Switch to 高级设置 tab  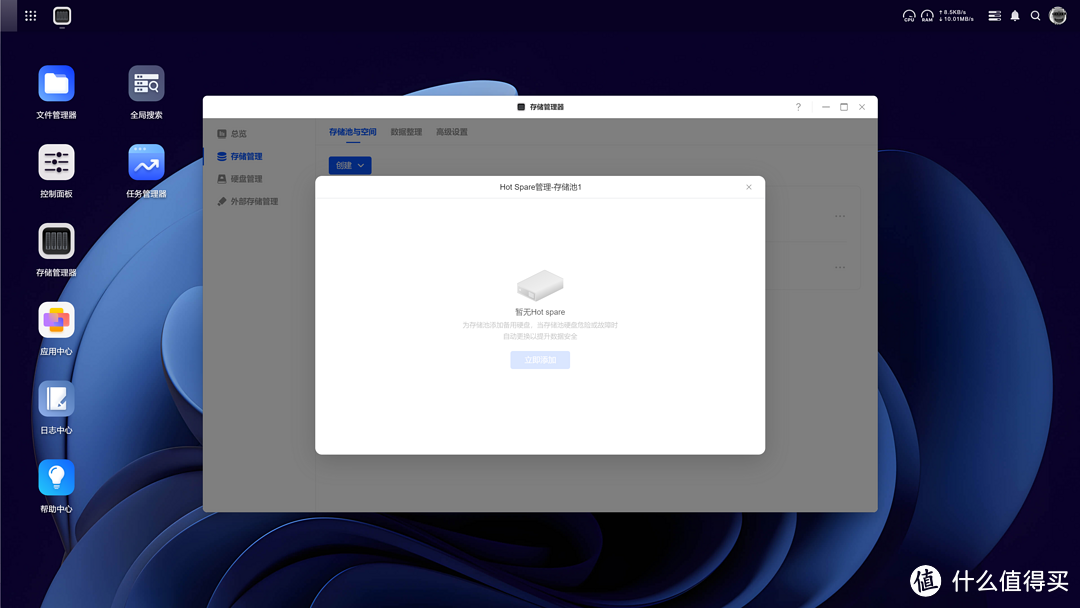[x=452, y=132]
